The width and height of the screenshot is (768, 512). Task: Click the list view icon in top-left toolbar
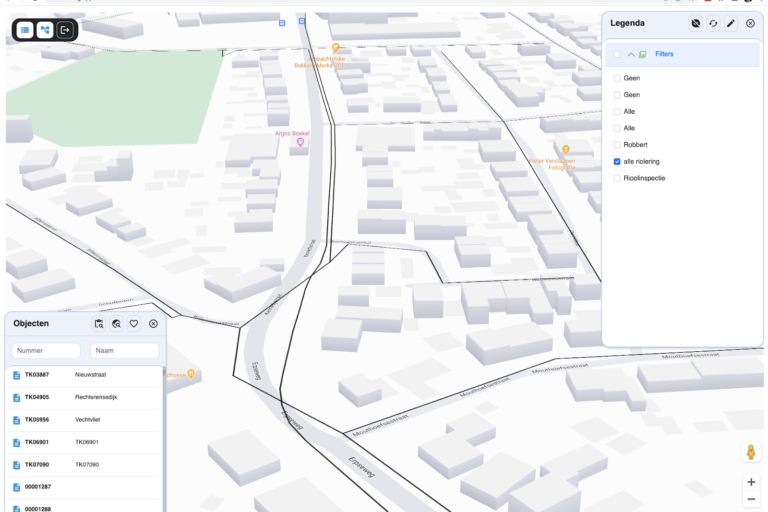(25, 30)
